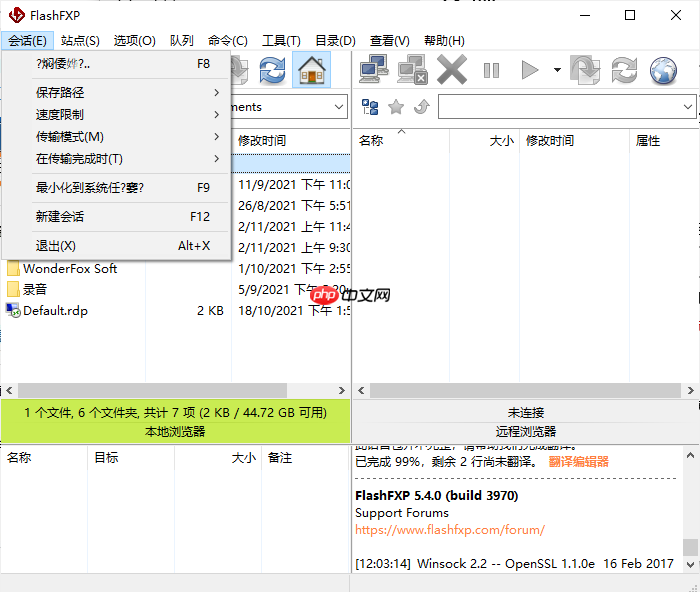Click log pane scroll down arrow

(x=690, y=564)
